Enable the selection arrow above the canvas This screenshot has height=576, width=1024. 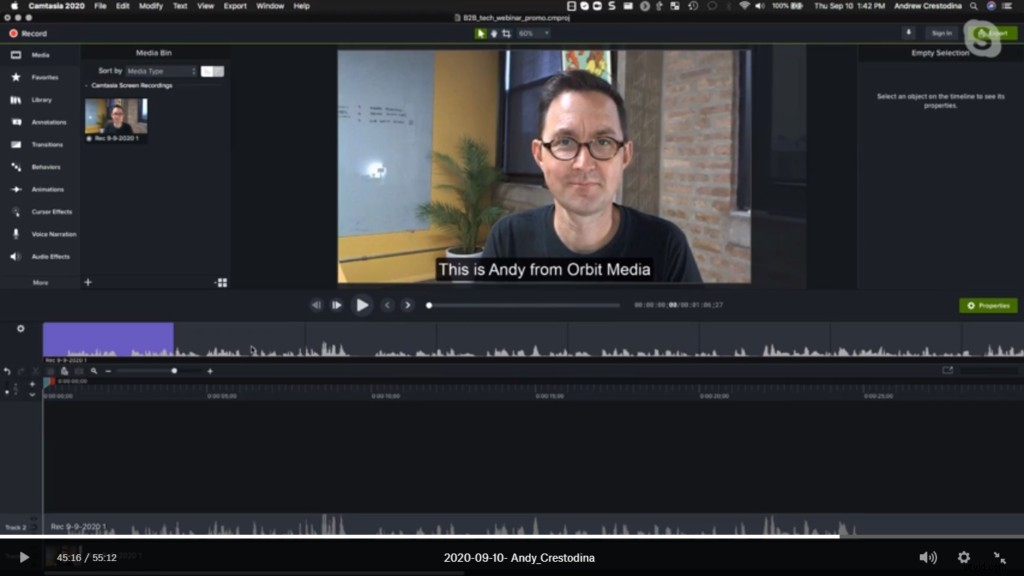click(x=479, y=32)
